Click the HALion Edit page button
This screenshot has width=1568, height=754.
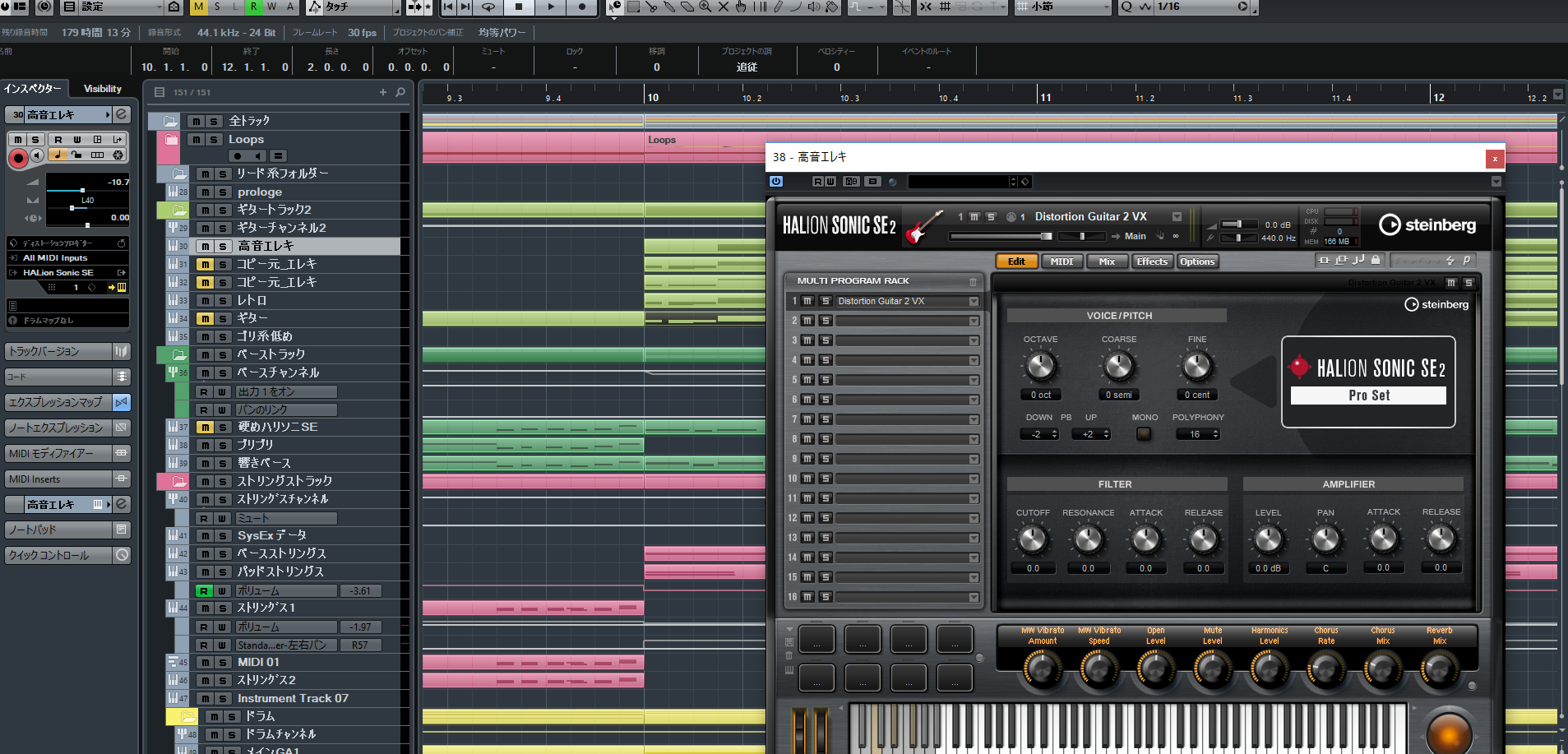pyautogui.click(x=1016, y=261)
